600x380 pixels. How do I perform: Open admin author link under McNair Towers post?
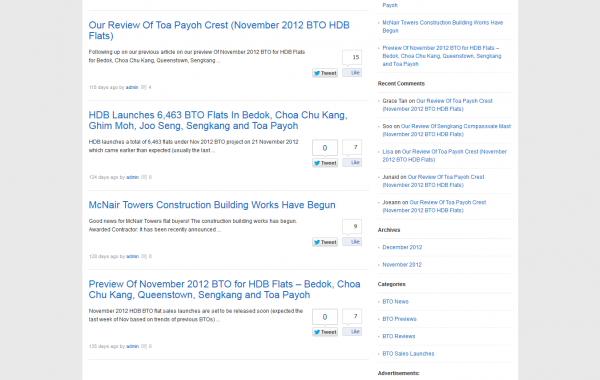coord(132,256)
